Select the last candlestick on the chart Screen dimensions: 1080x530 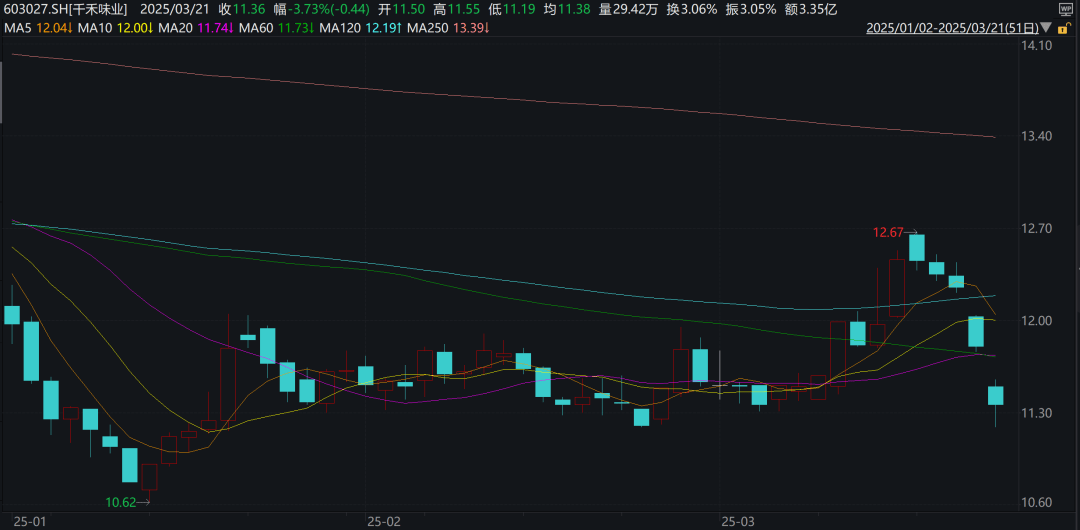point(995,395)
